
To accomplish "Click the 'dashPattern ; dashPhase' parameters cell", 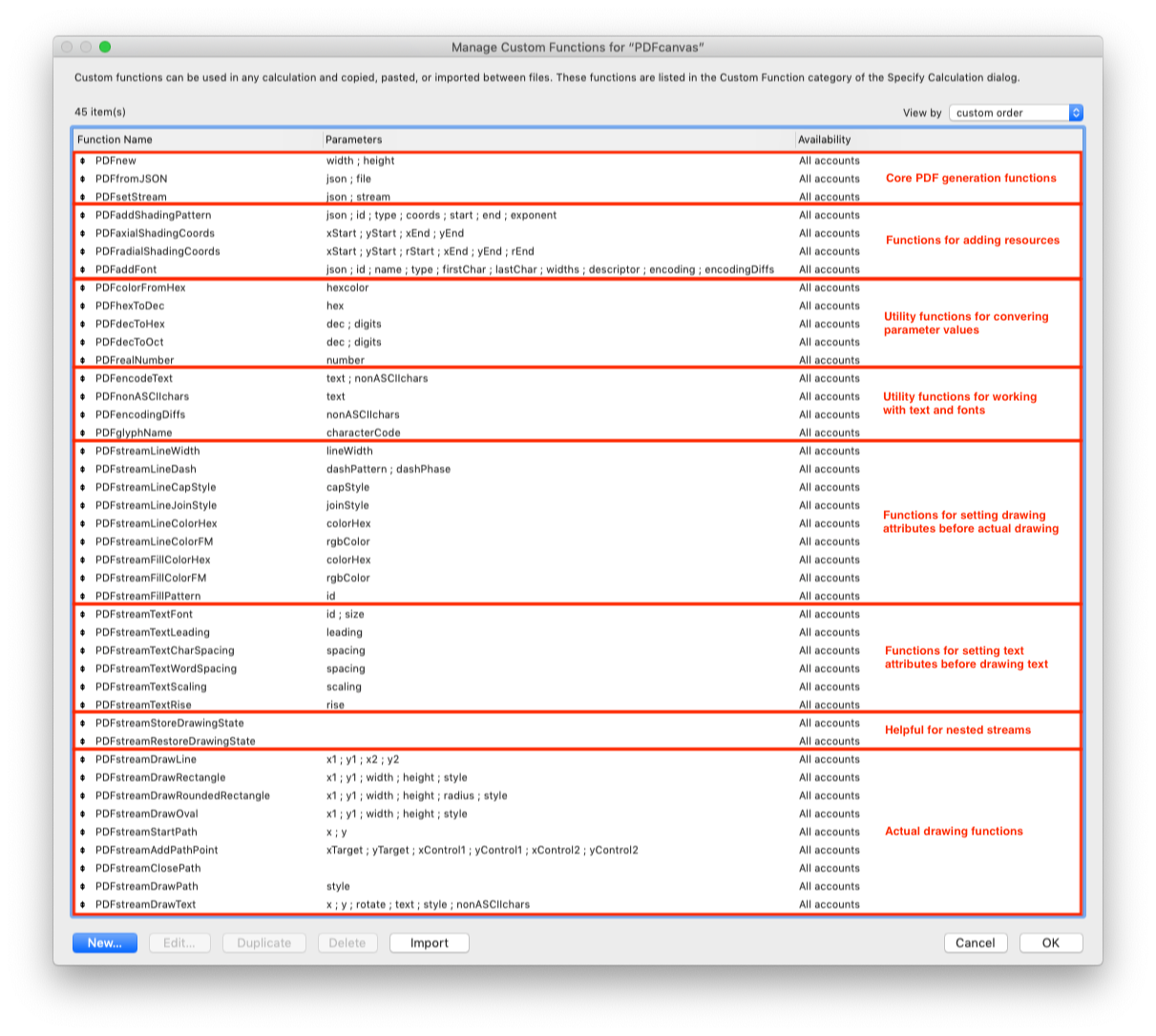I will (389, 469).
